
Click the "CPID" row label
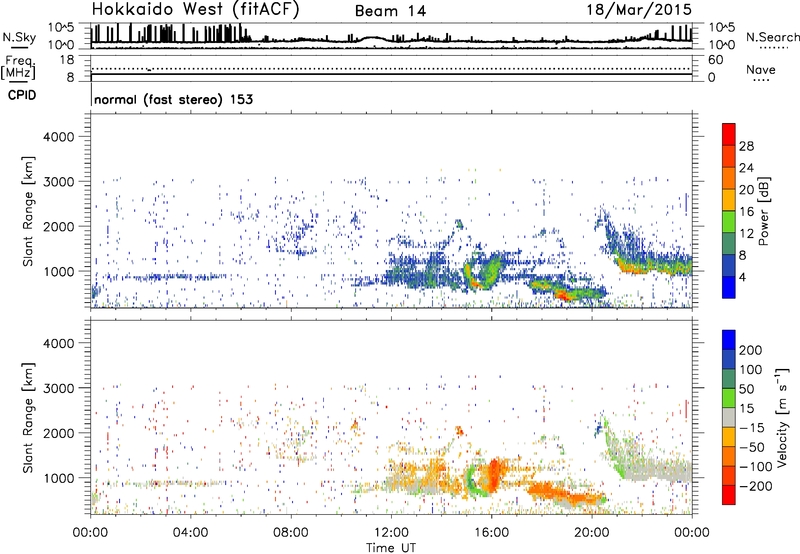click(x=22, y=95)
